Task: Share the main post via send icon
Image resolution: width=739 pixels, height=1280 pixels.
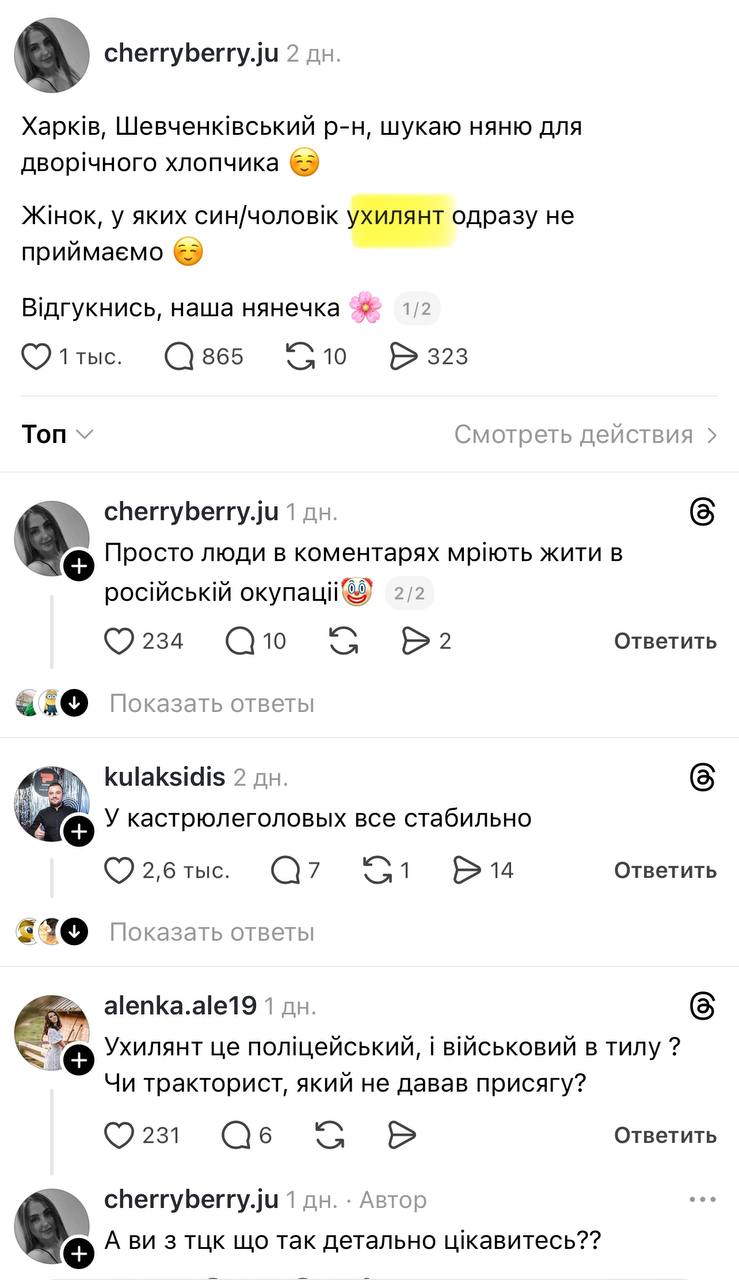Action: tap(403, 357)
